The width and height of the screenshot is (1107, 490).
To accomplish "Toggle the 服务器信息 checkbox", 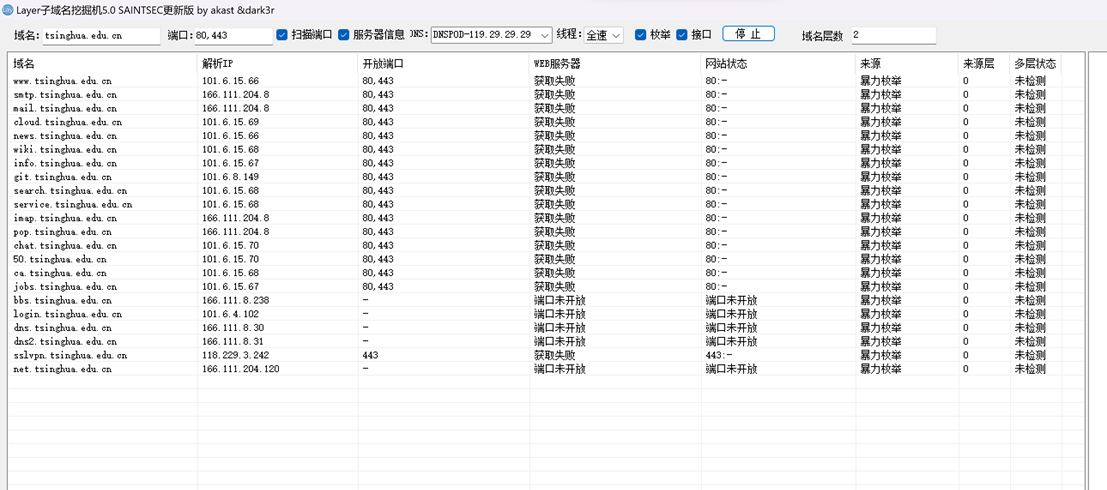I will (344, 35).
